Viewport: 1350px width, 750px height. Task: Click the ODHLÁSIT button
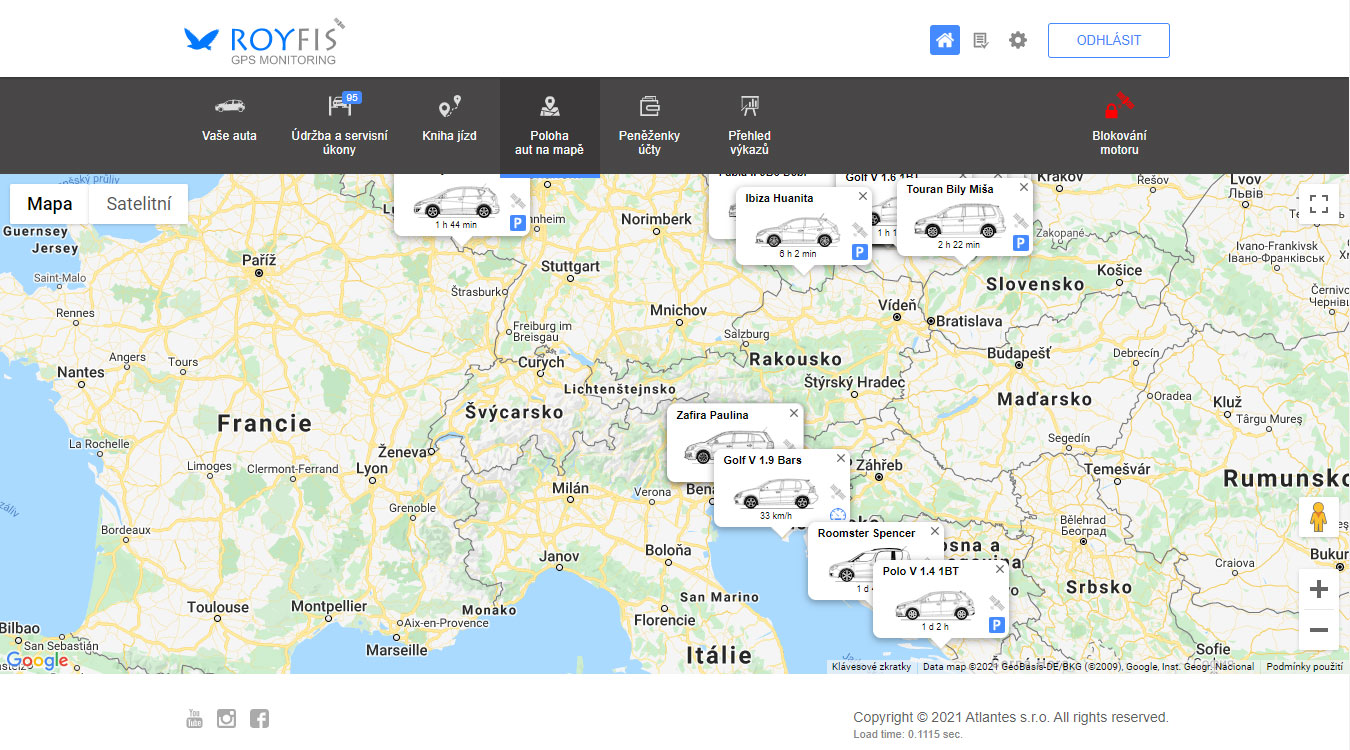[x=1108, y=41]
